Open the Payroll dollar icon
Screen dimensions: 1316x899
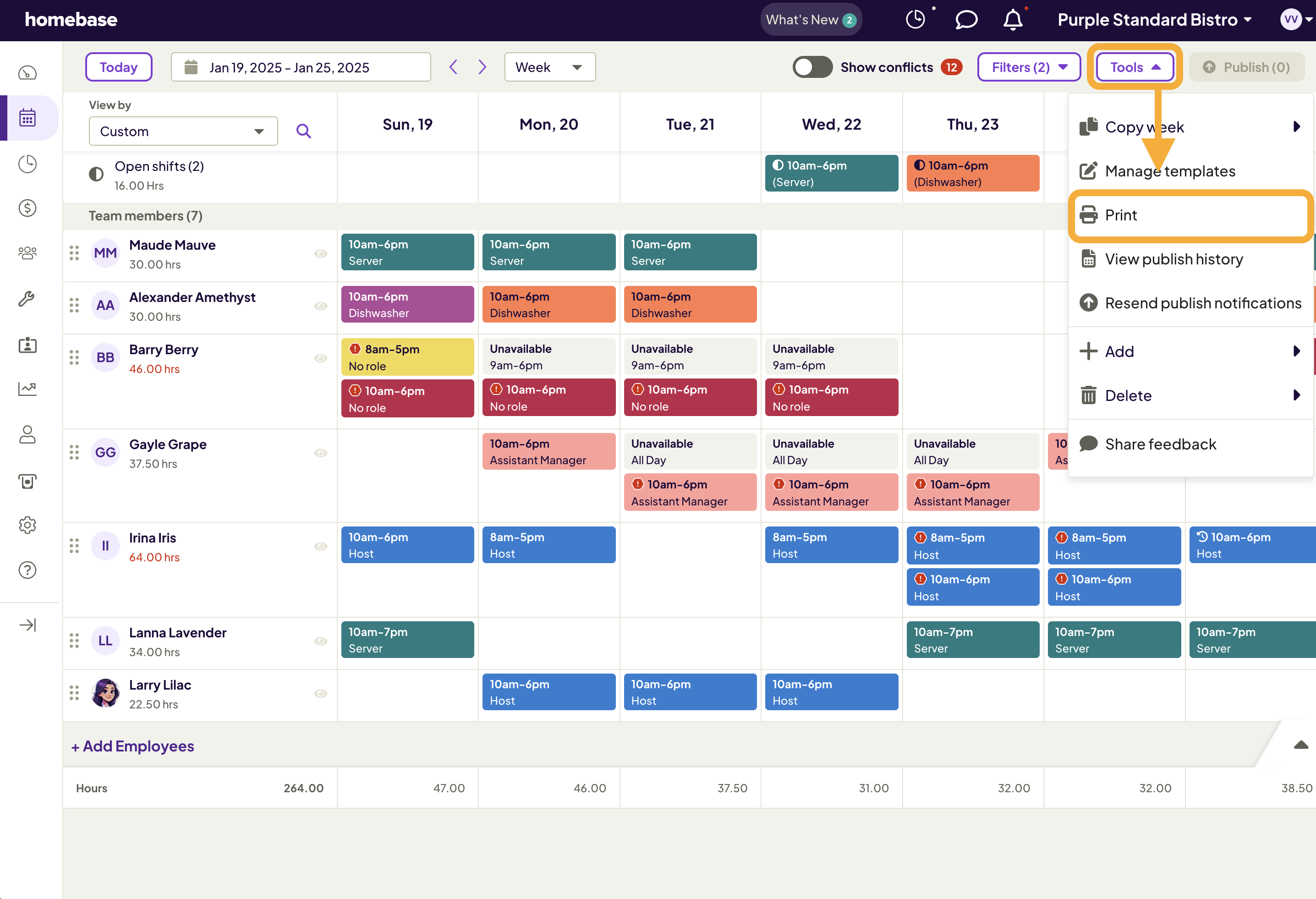27,208
